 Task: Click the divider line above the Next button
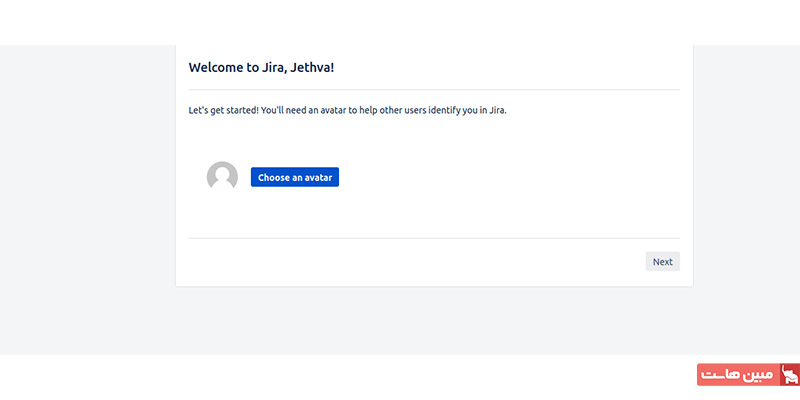click(x=434, y=238)
